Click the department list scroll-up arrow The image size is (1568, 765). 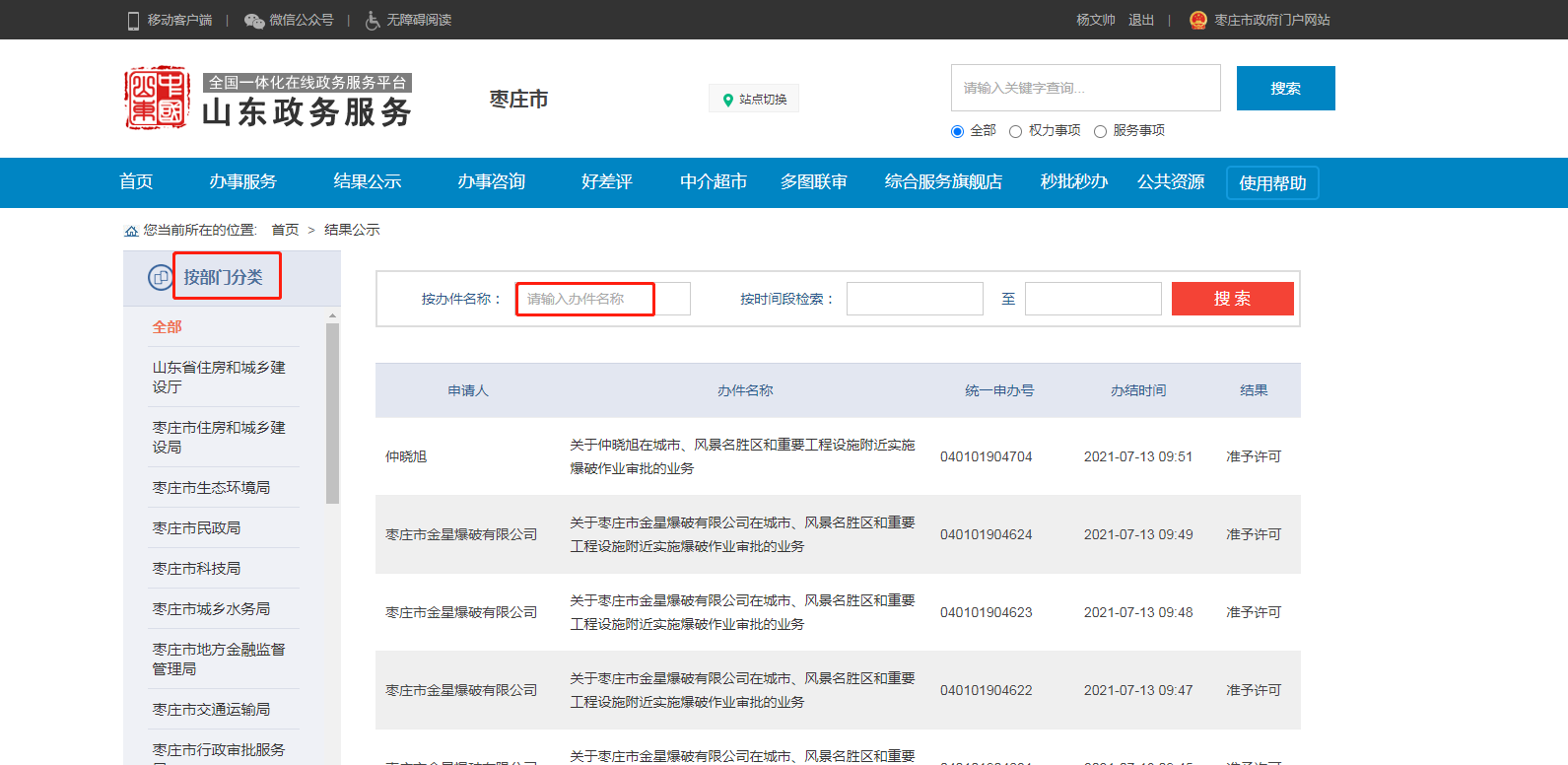coord(332,316)
